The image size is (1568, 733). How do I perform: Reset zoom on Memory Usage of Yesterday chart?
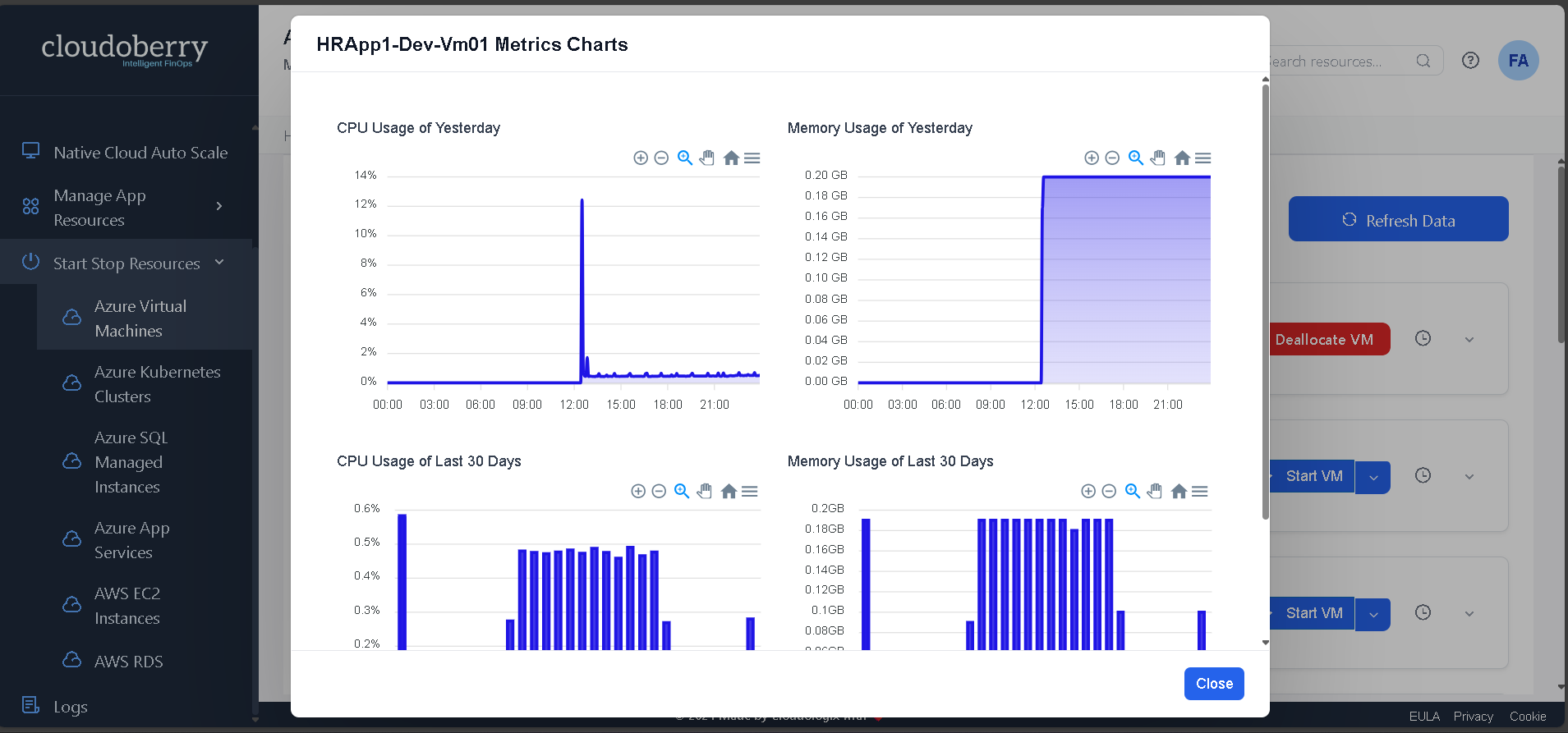[x=1182, y=158]
